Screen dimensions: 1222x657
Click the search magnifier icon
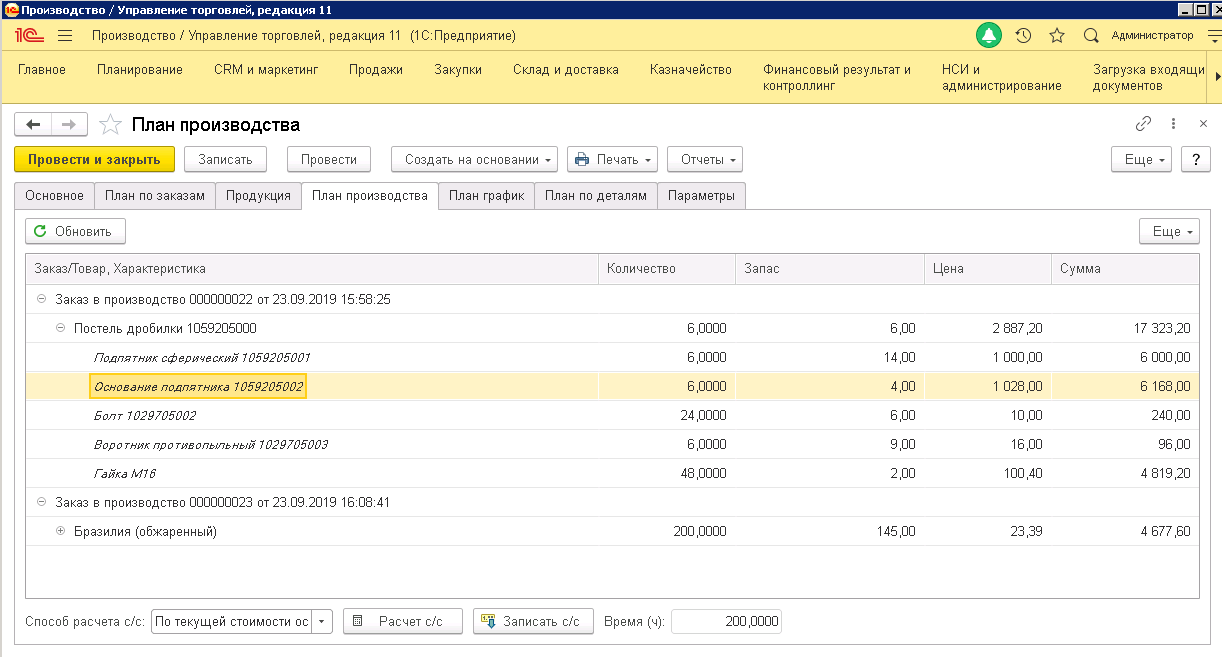point(1091,36)
